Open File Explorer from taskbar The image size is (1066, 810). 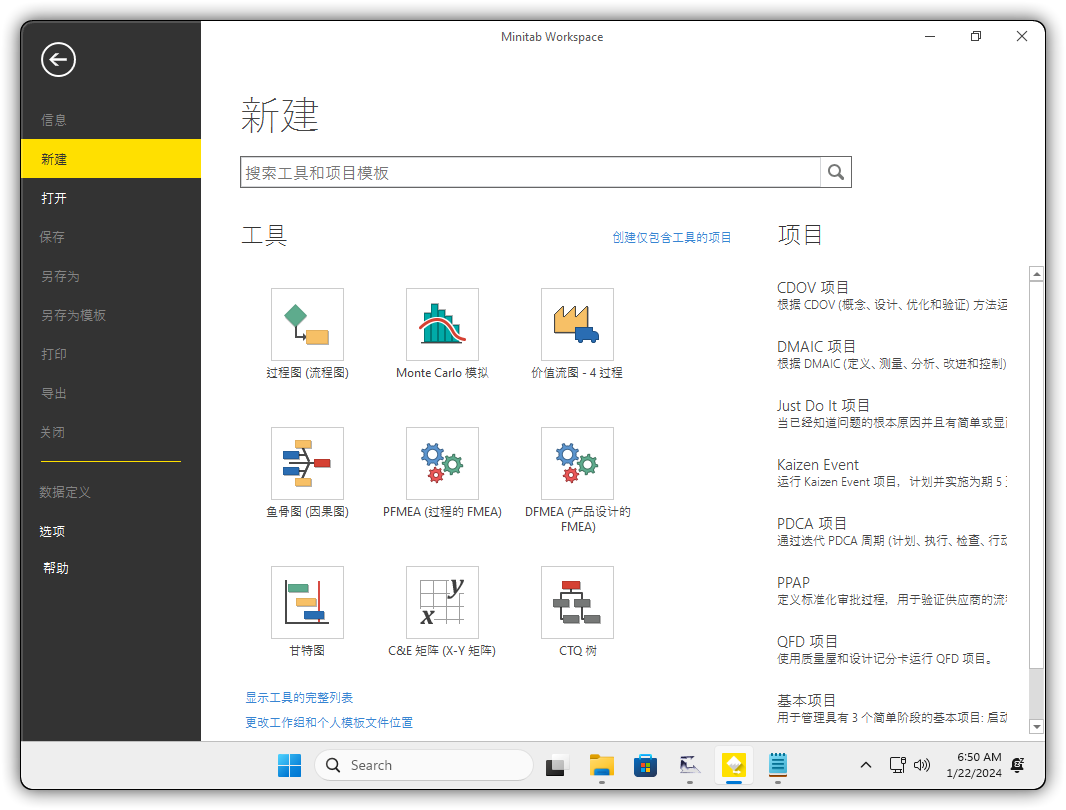pyautogui.click(x=601, y=765)
